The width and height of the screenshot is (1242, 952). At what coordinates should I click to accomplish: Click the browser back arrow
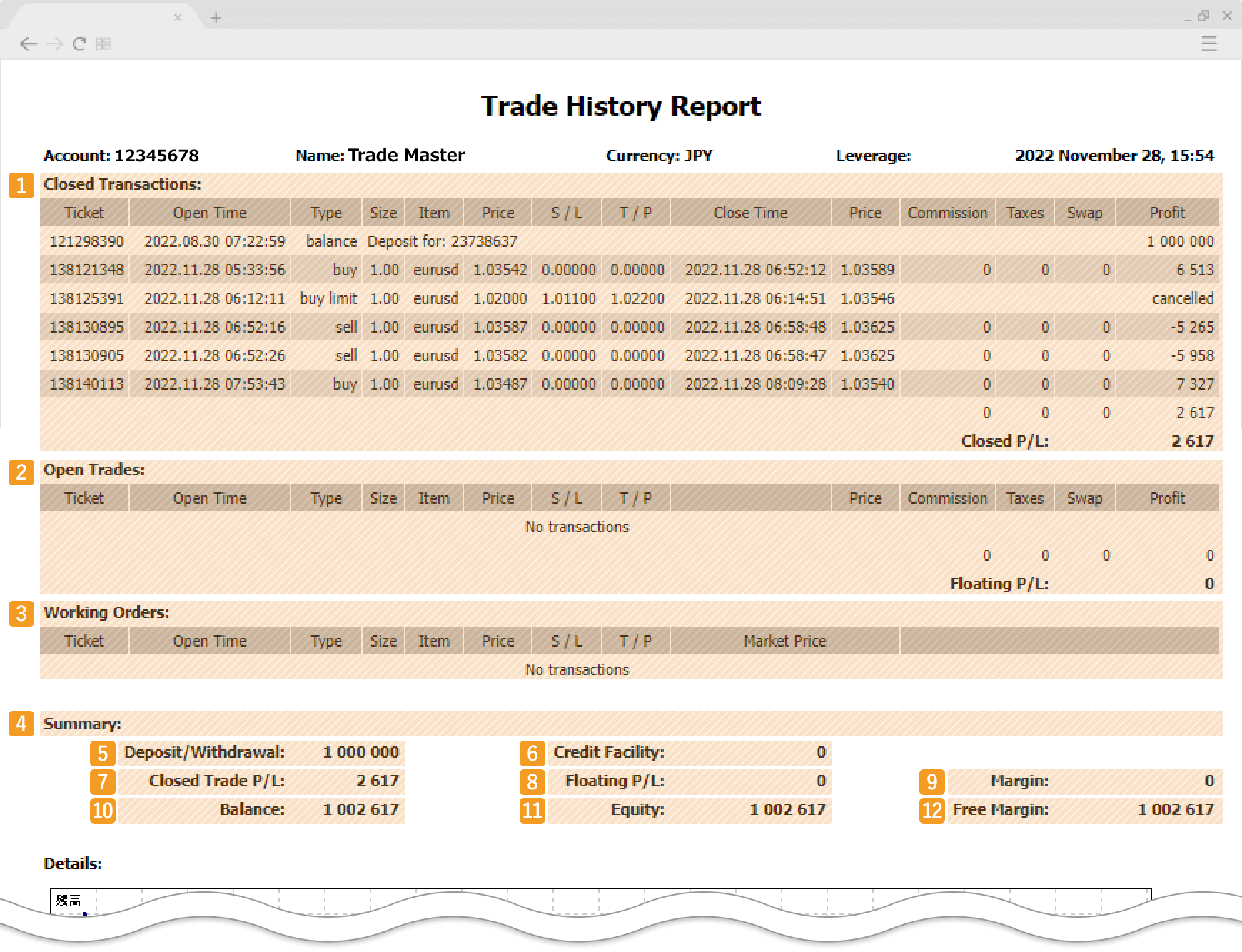29,44
